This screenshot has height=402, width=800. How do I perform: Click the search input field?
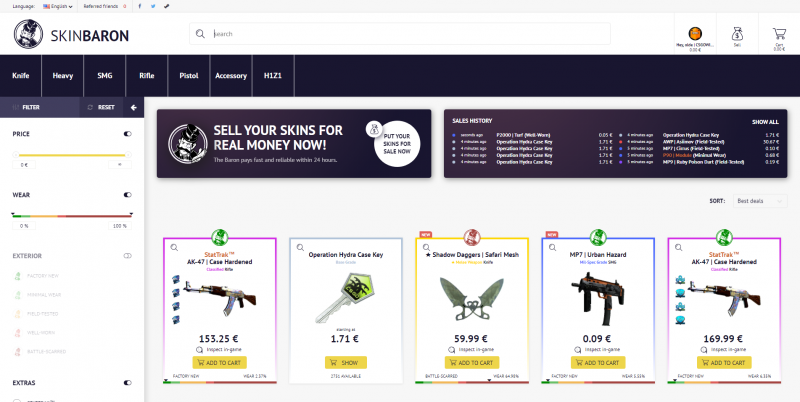tap(399, 34)
